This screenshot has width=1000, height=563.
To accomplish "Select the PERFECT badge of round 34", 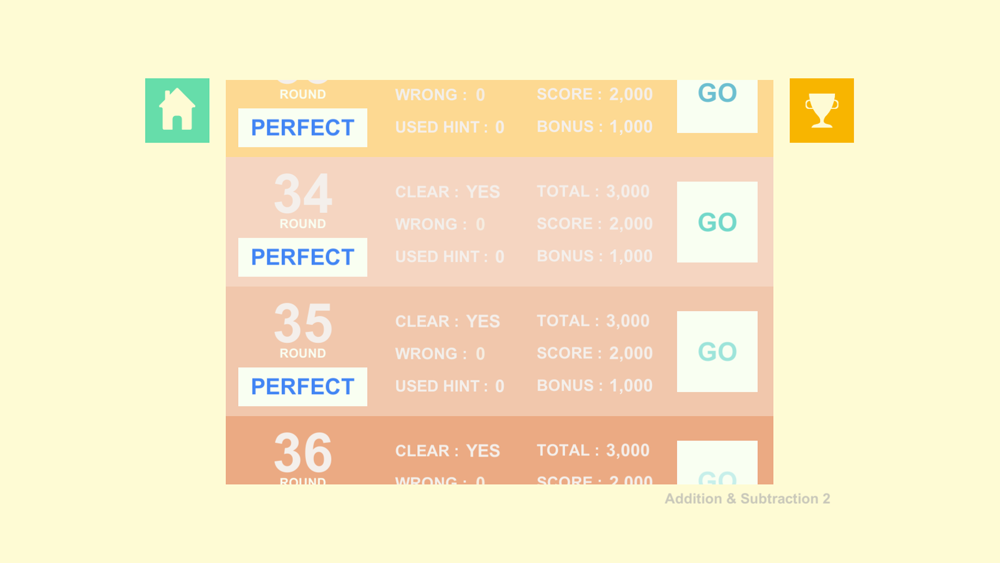I will tap(302, 257).
